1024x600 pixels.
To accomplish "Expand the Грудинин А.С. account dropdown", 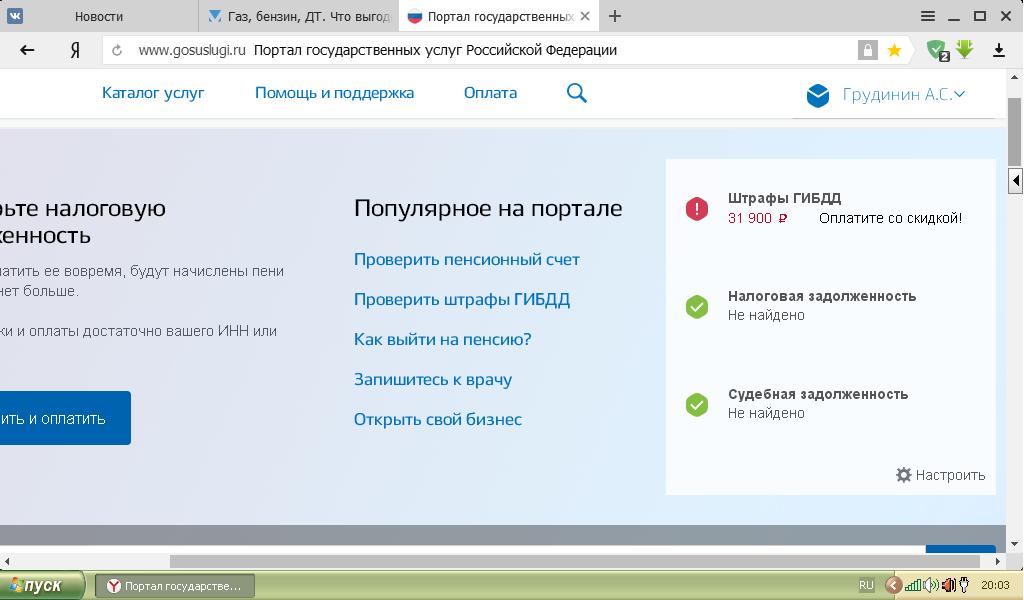I will [x=902, y=95].
